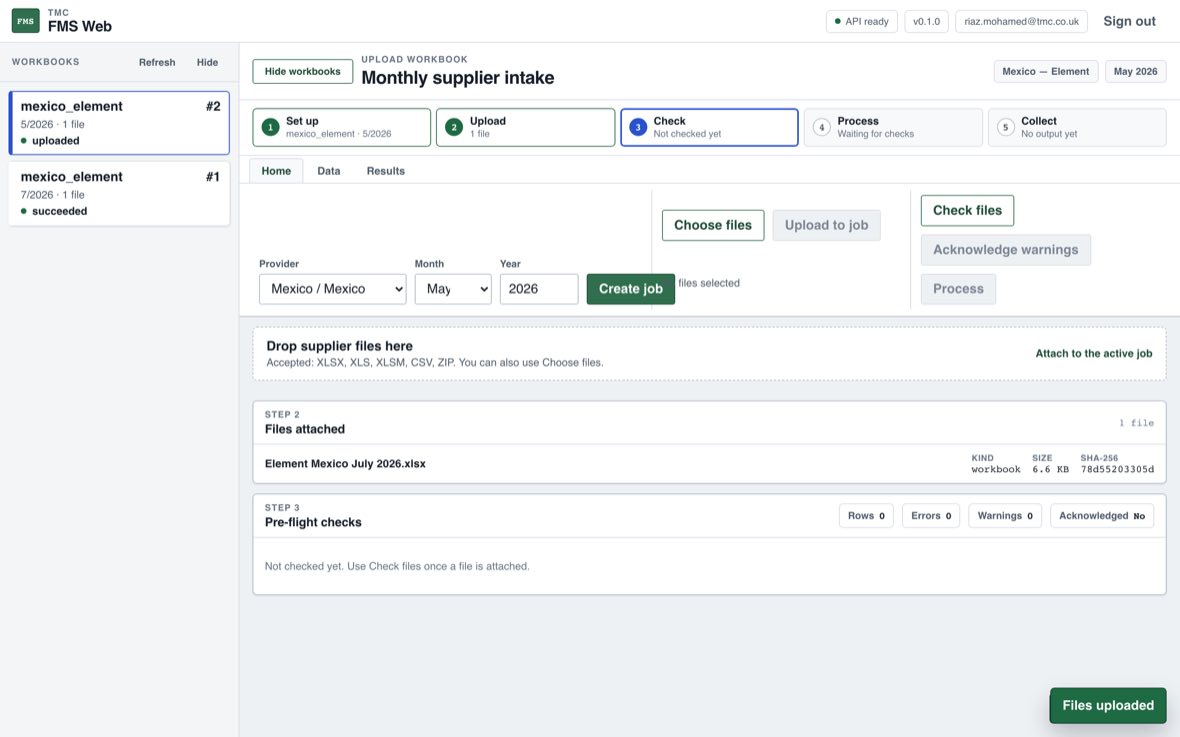Click file Element Mexico July 2026.xlsx
The image size is (1180, 737).
tap(345, 464)
